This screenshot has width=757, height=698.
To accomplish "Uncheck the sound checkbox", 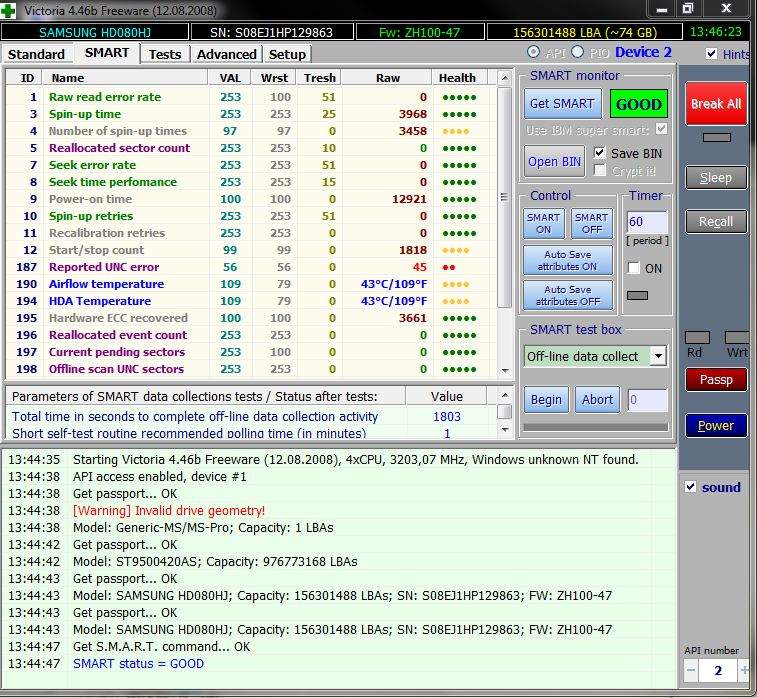I will 690,487.
